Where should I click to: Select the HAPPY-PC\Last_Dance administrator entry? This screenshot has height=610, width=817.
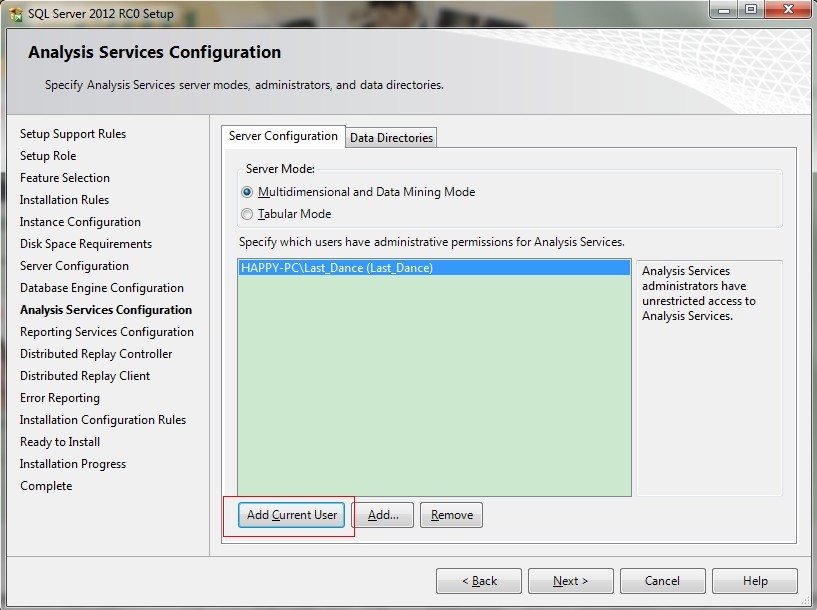tap(434, 268)
